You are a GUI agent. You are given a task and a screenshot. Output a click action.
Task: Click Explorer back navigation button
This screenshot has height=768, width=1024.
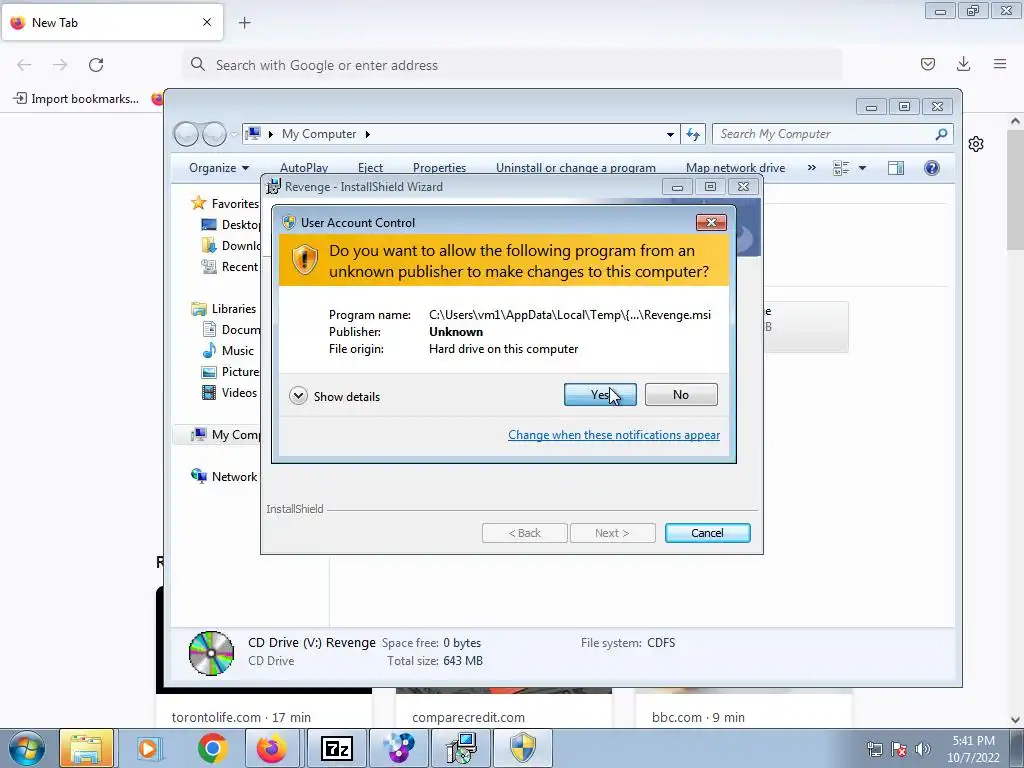[186, 134]
